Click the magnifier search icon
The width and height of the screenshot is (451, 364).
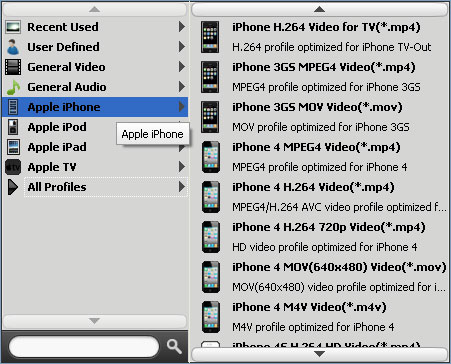(x=174, y=347)
